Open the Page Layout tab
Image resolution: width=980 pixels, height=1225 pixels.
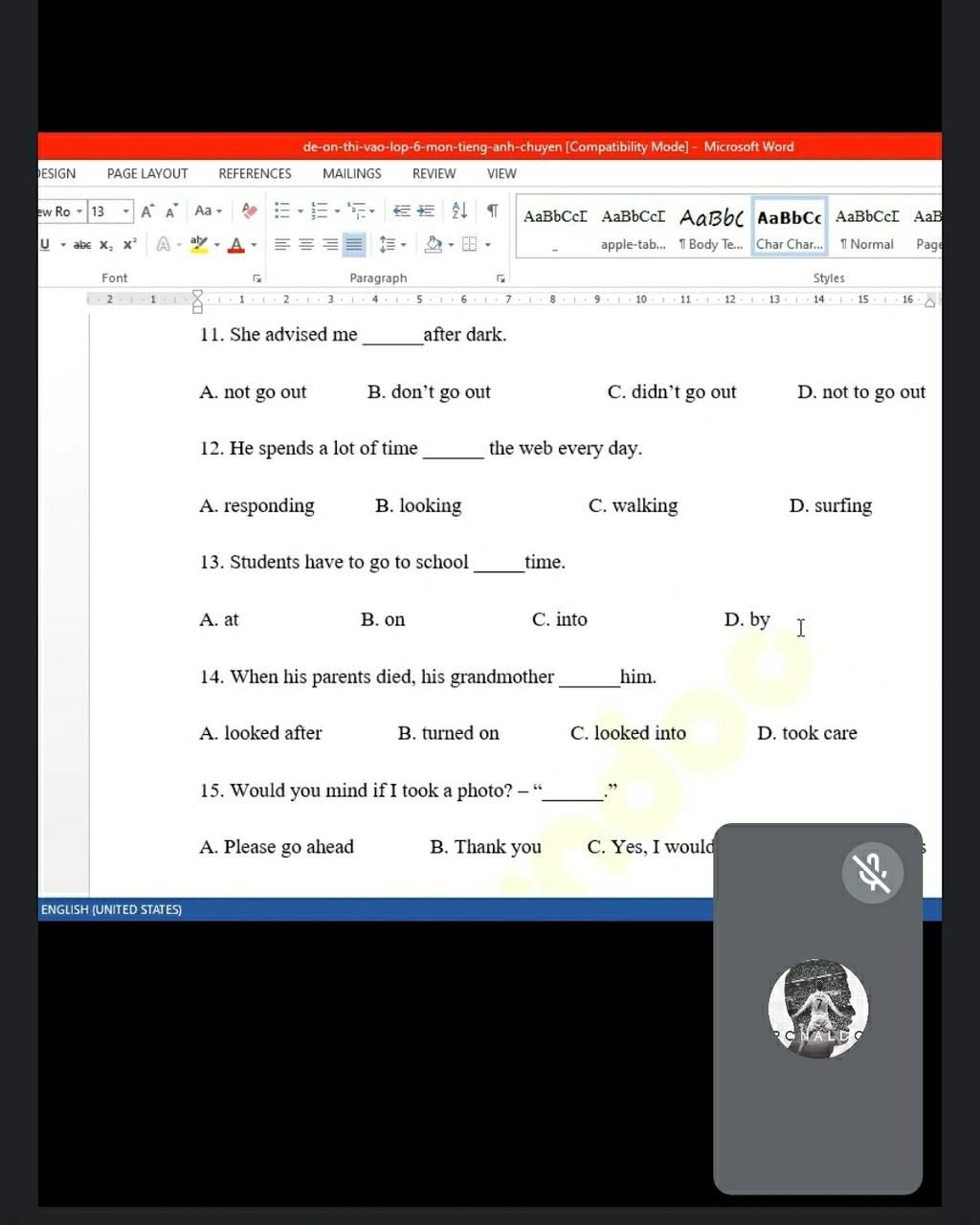coord(147,173)
